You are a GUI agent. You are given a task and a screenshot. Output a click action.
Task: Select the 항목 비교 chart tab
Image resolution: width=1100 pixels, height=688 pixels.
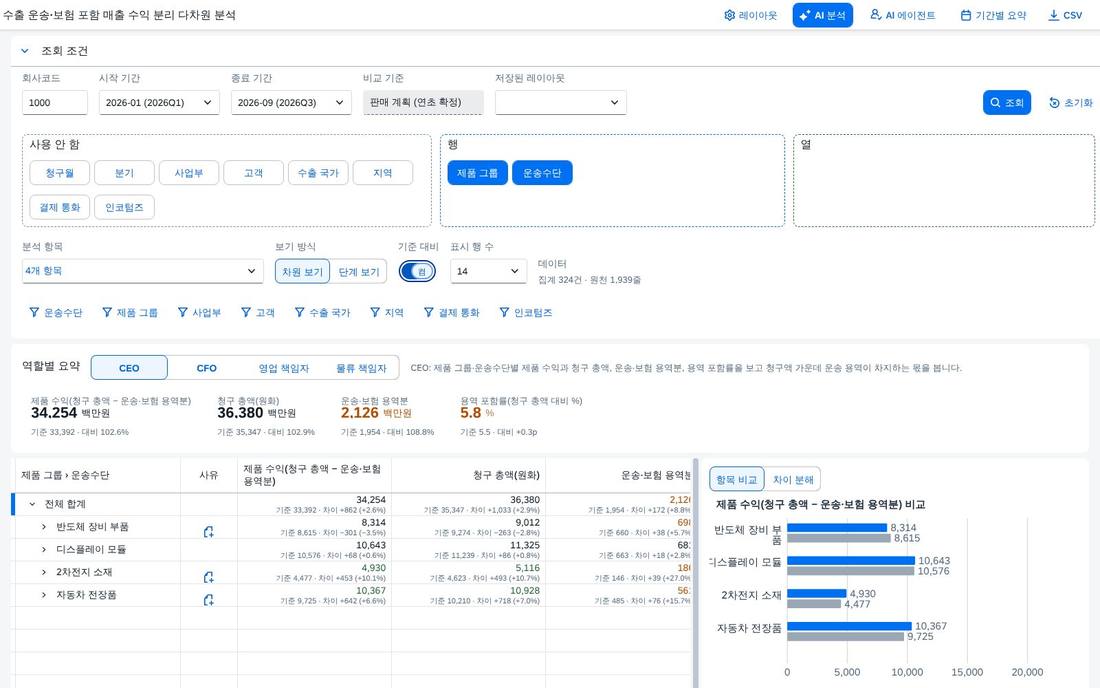[737, 480]
